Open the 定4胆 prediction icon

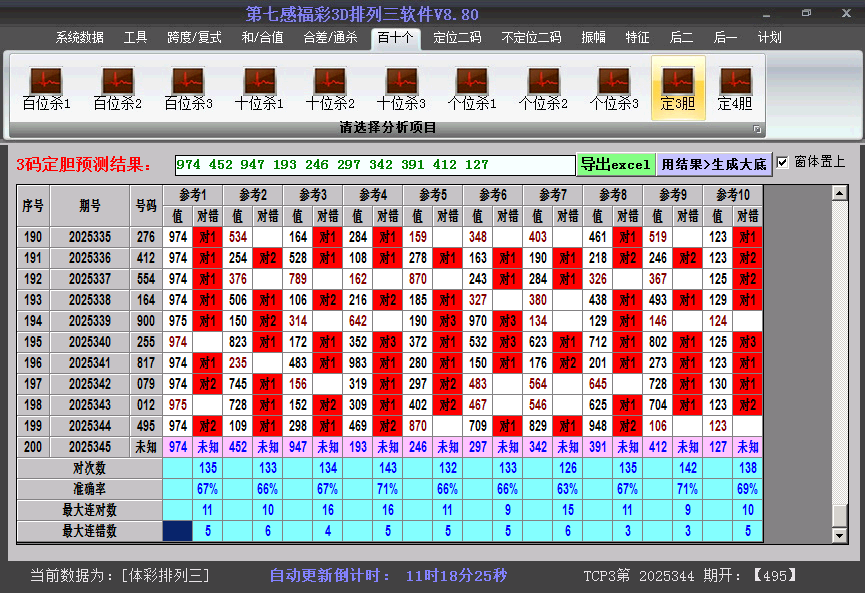735,88
